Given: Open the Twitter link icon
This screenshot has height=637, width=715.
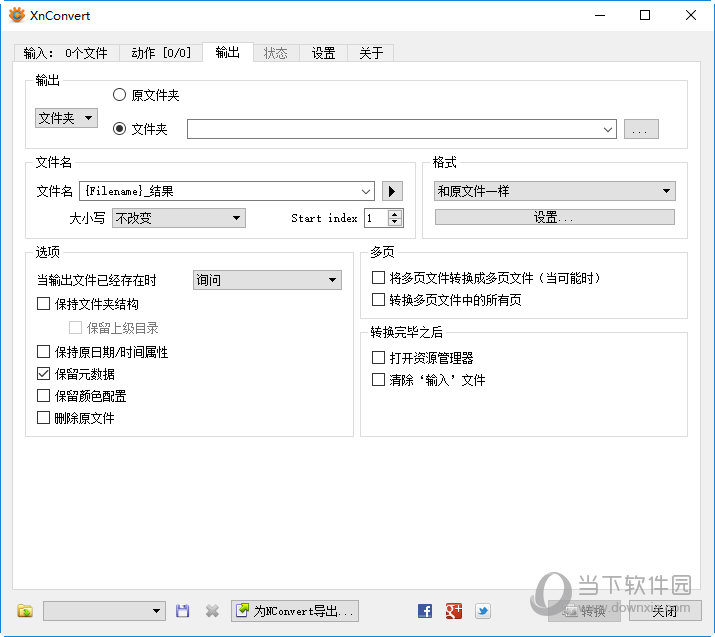Looking at the screenshot, I should click(482, 611).
